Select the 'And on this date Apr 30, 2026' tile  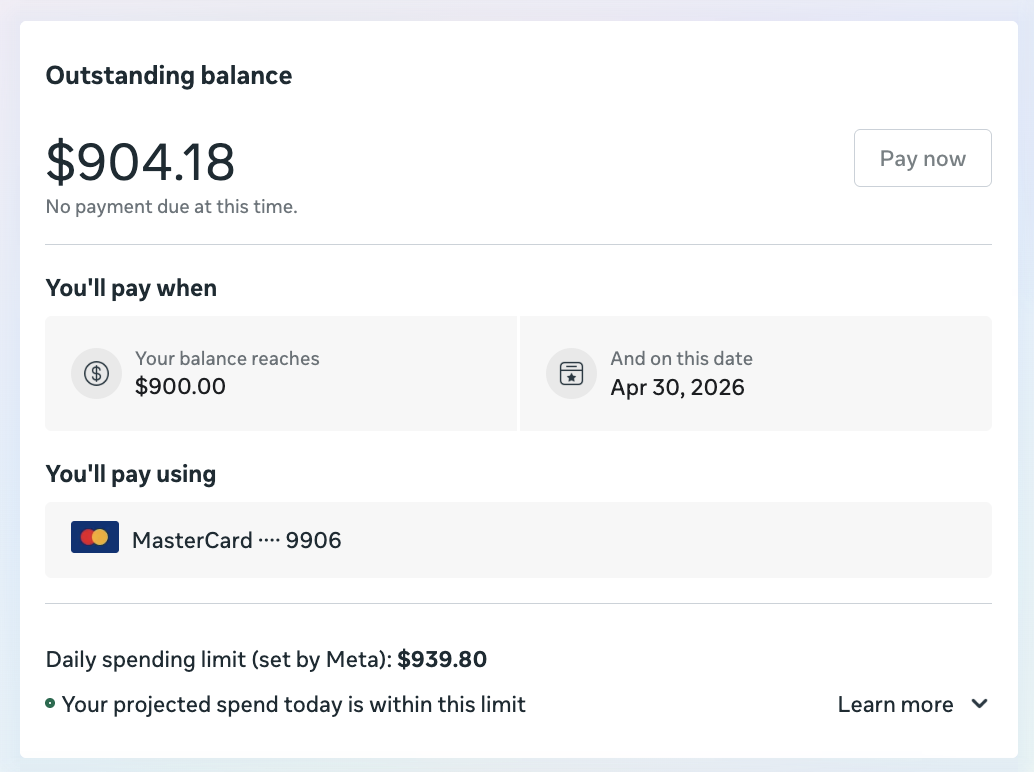tap(756, 373)
